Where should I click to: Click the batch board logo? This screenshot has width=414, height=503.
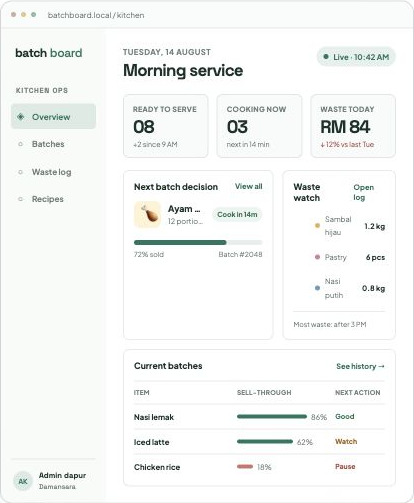[x=49, y=53]
